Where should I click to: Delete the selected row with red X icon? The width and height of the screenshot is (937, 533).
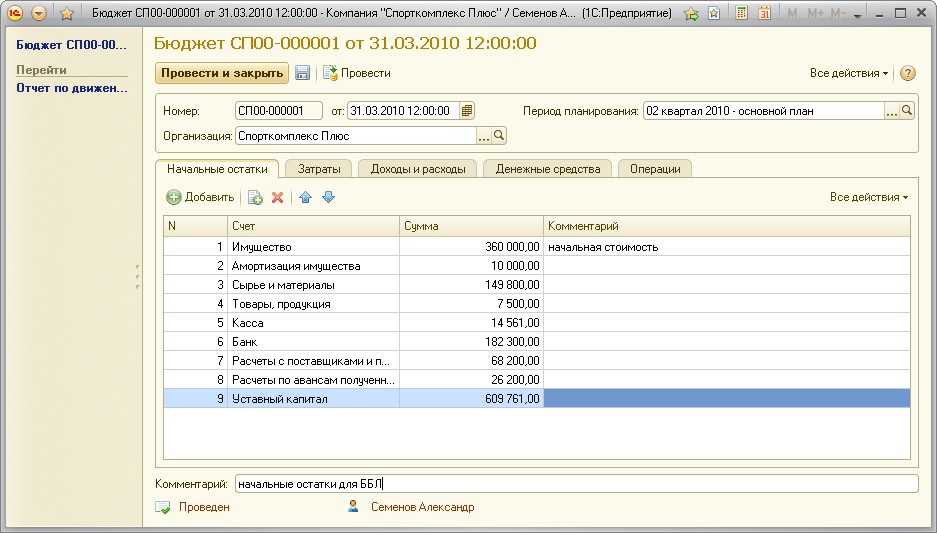point(278,198)
